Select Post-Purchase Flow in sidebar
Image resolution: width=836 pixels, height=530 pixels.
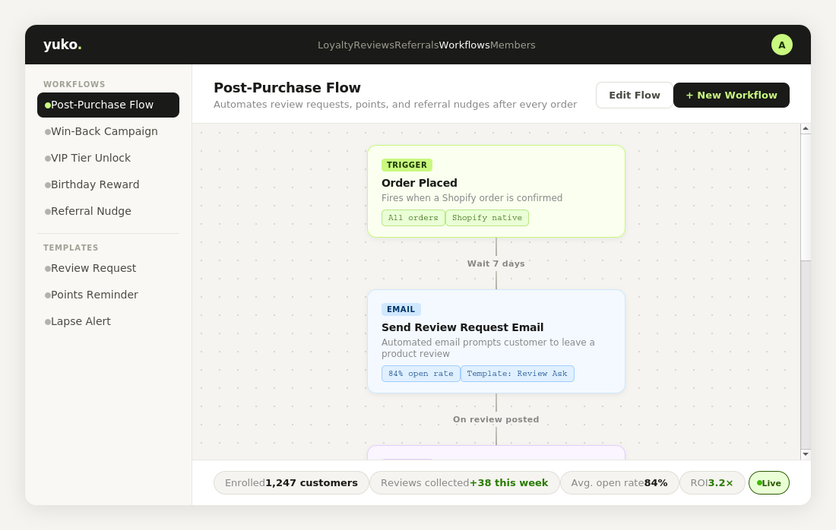pyautogui.click(x=108, y=105)
